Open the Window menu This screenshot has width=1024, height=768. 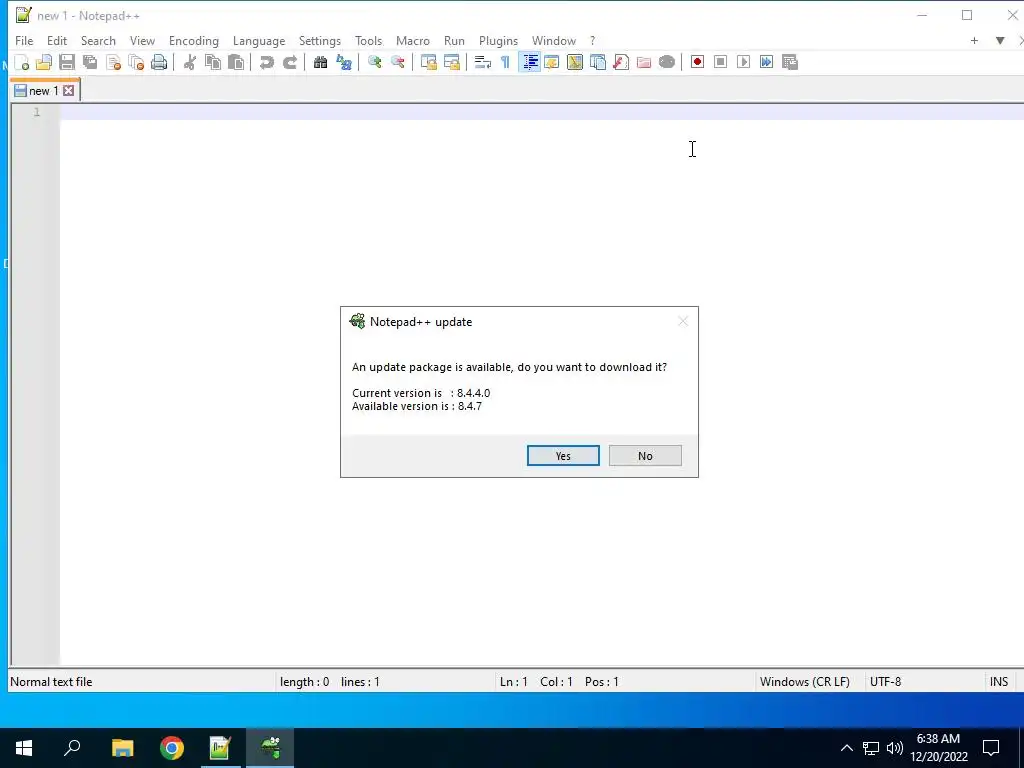pos(554,40)
